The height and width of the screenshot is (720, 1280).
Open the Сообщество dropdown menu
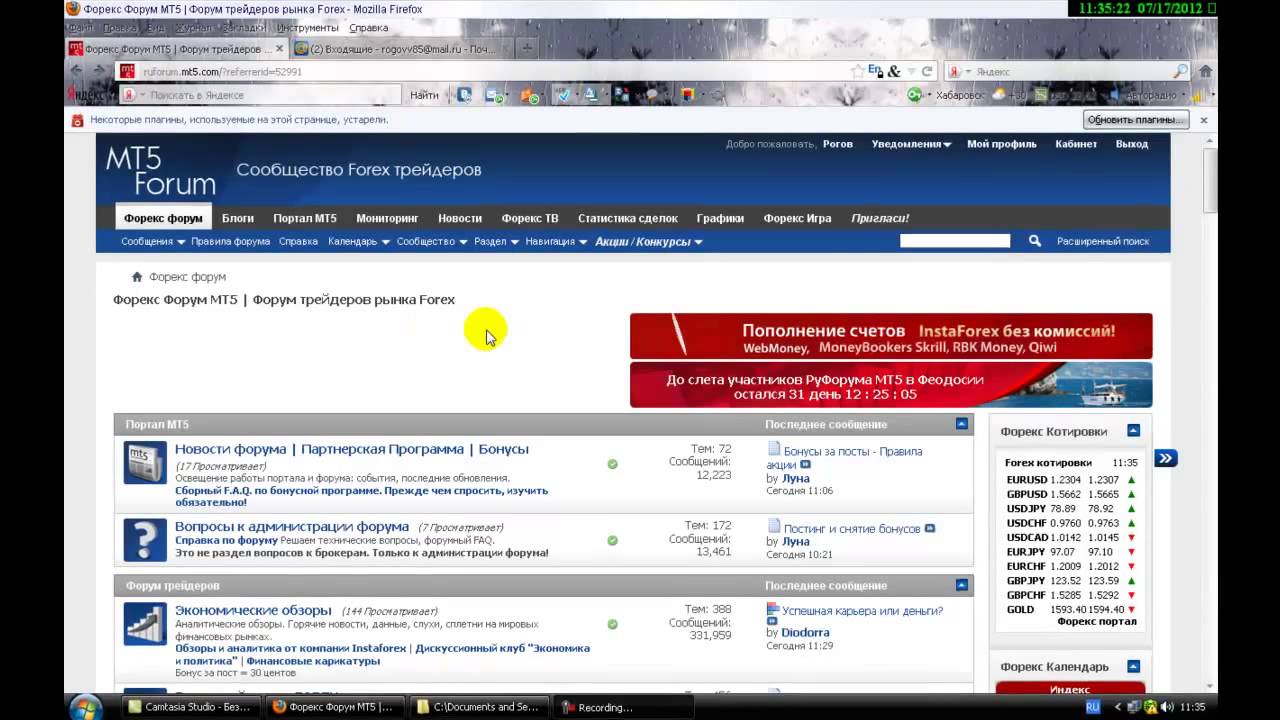point(432,241)
